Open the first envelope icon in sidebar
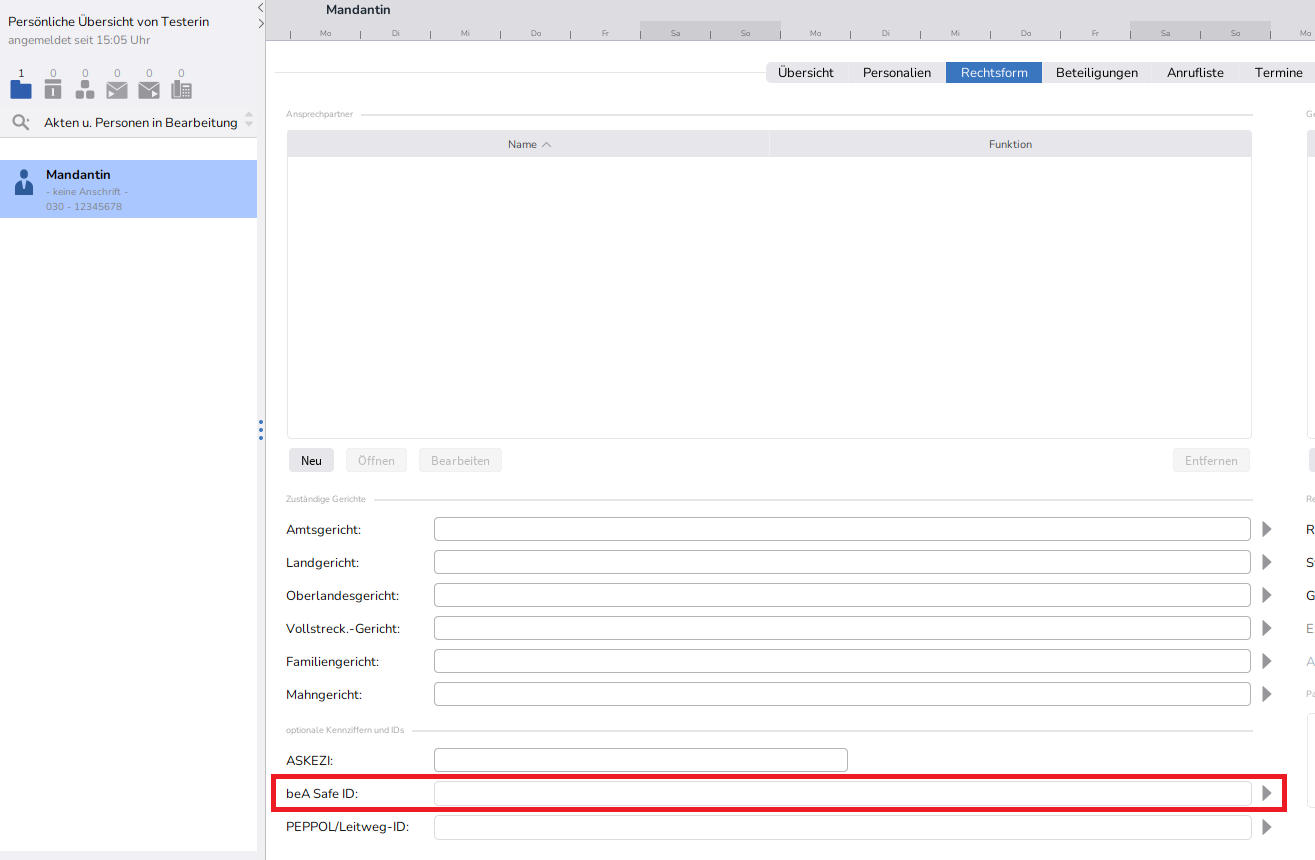This screenshot has width=1315, height=860. [117, 90]
